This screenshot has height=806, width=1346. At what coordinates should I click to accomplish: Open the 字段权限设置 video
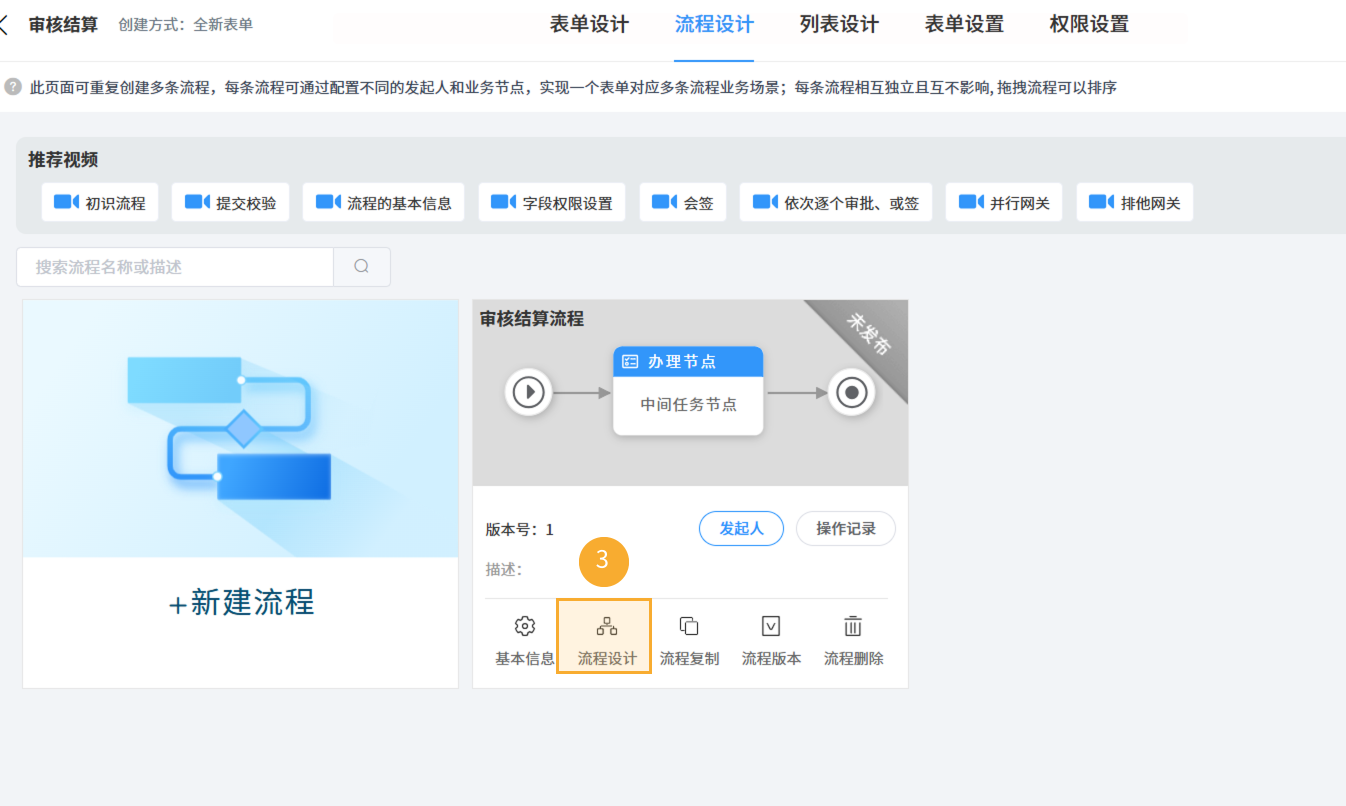(x=552, y=203)
